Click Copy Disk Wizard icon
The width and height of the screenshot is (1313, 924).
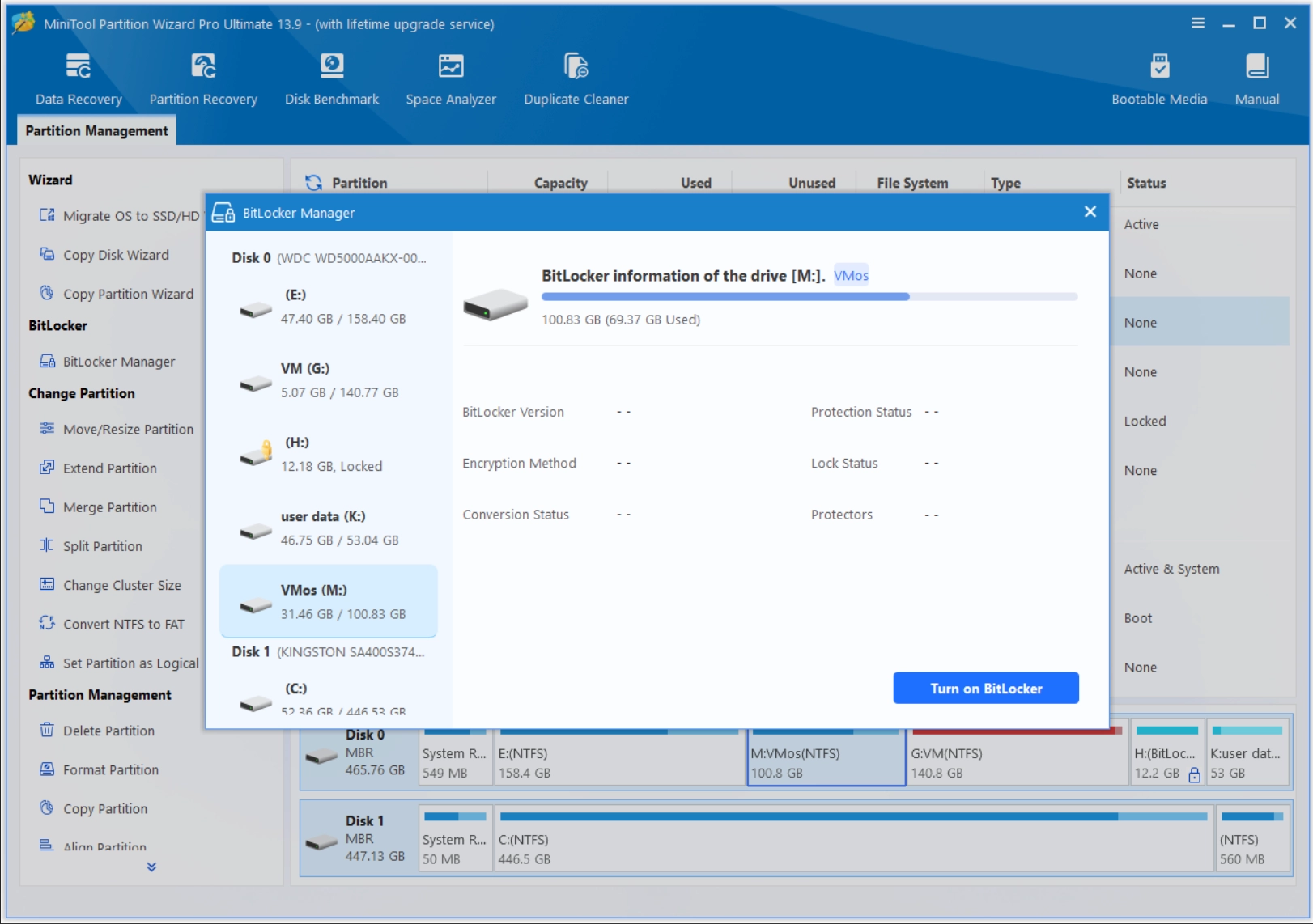[47, 254]
